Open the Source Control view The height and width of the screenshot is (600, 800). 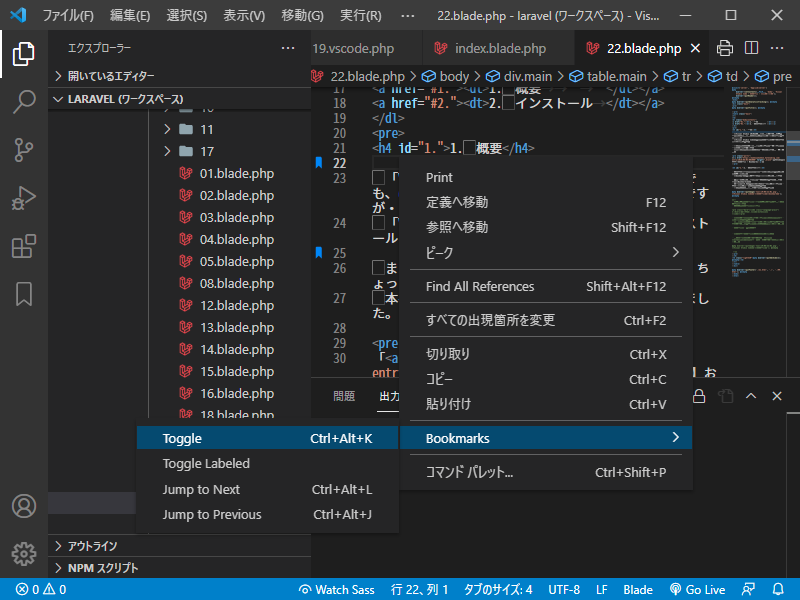(x=24, y=150)
